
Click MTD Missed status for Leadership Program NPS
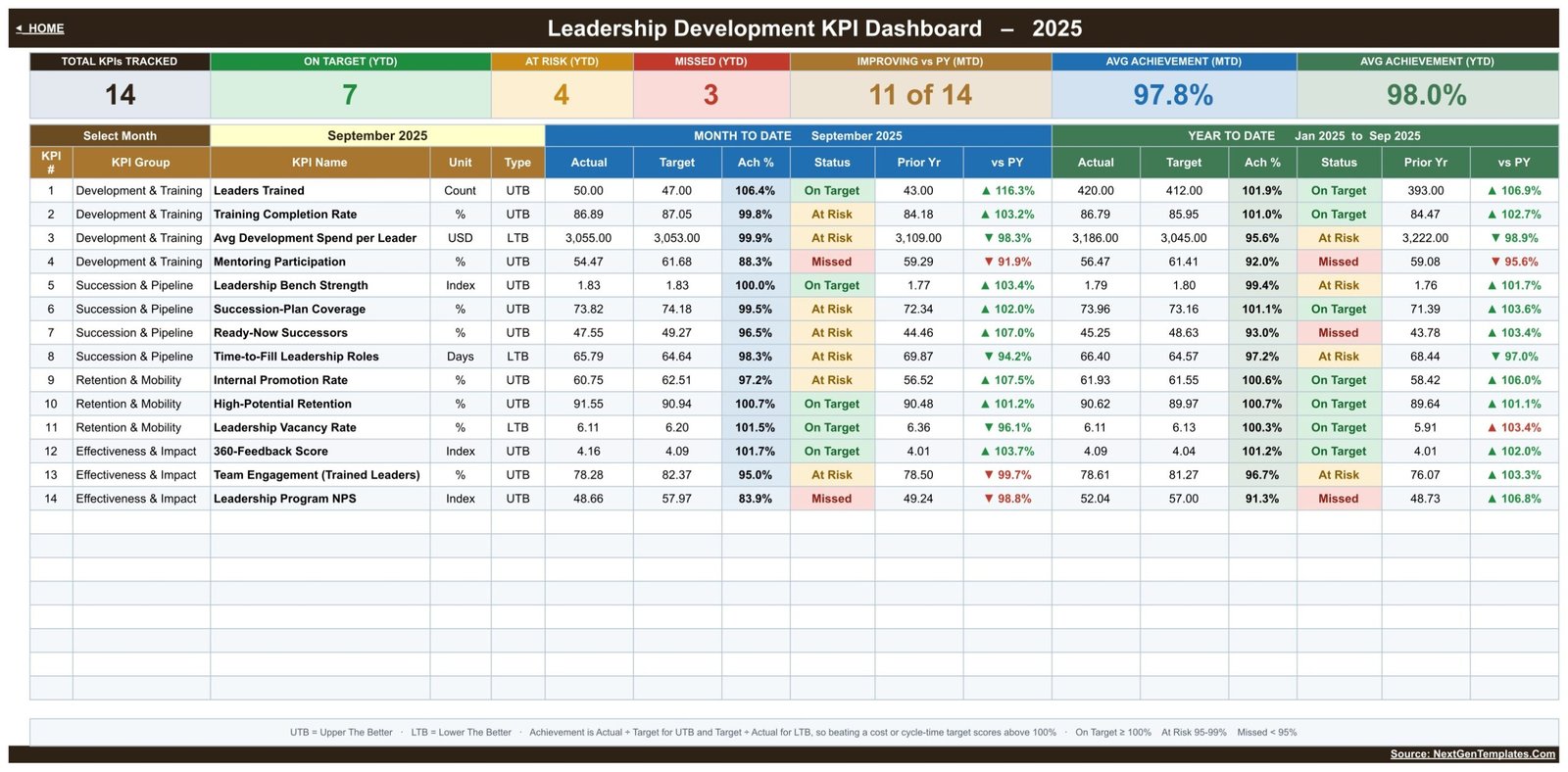click(832, 499)
